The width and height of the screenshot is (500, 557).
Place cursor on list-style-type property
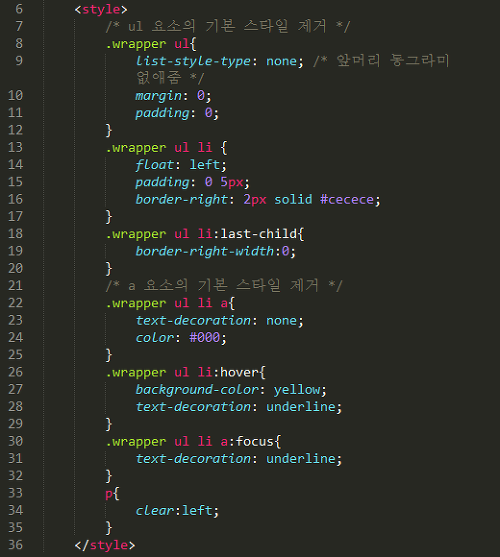(x=193, y=61)
